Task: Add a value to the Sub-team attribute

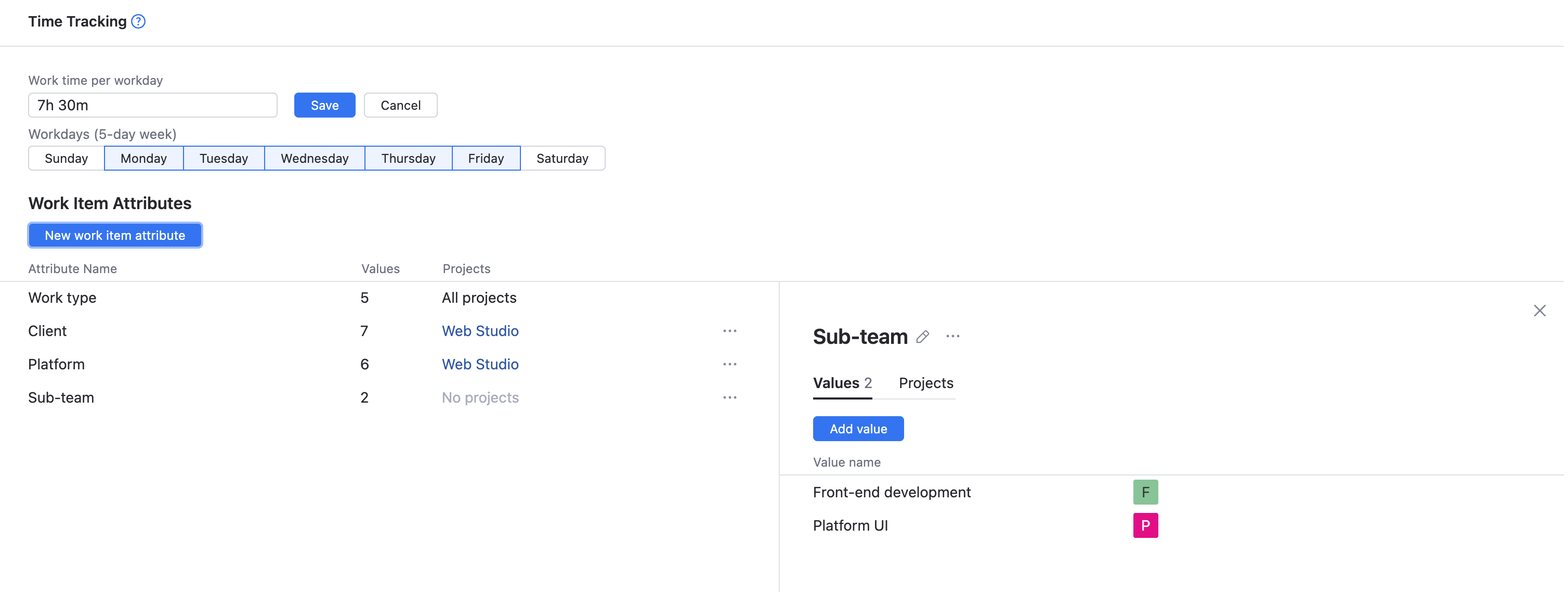Action: pos(858,428)
